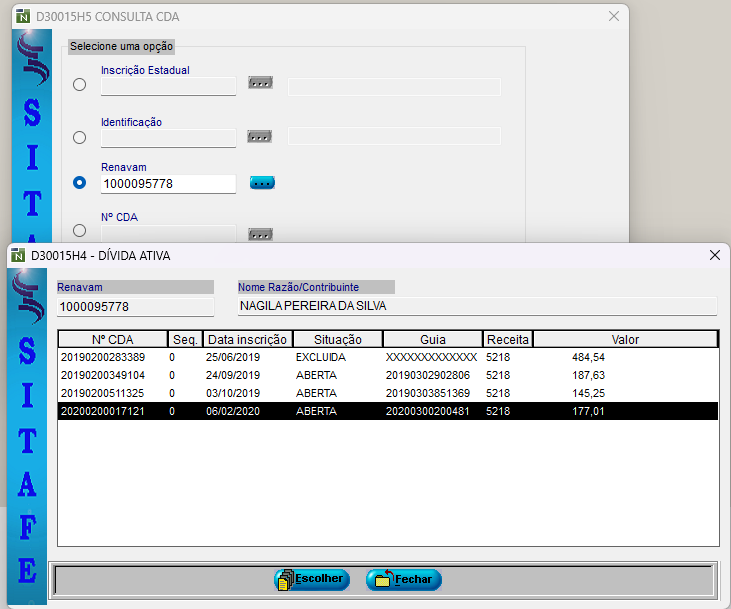Click the Fechar button
The width and height of the screenshot is (731, 609).
[x=403, y=579]
